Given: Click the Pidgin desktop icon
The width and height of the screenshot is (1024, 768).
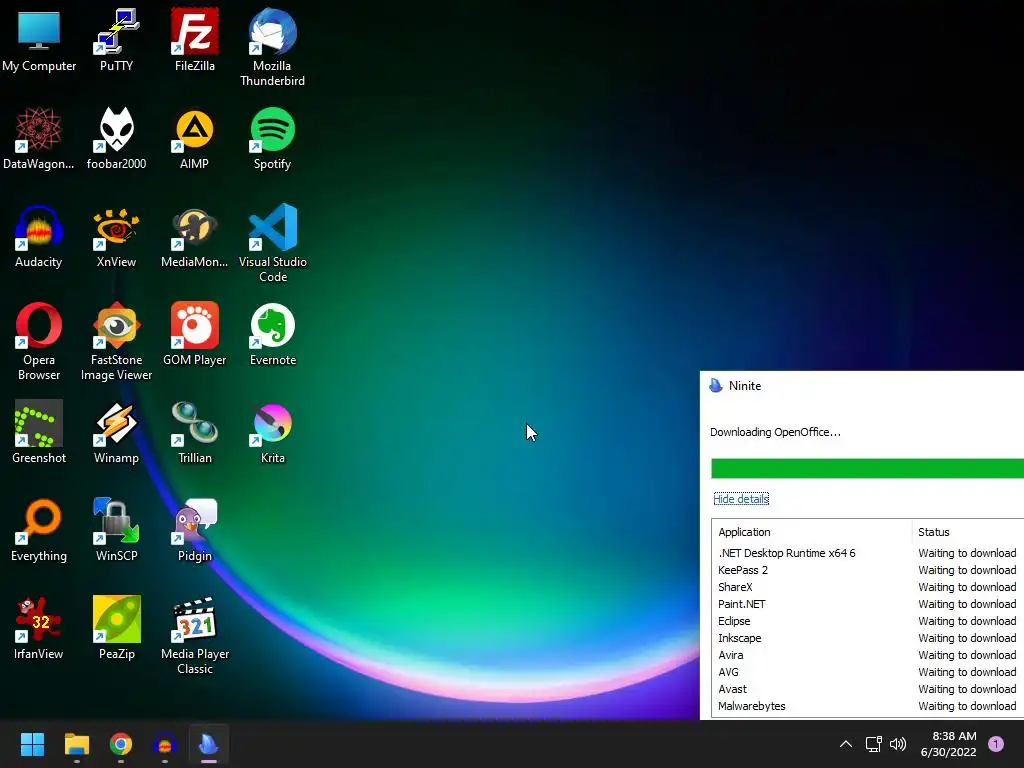Looking at the screenshot, I should [x=195, y=530].
